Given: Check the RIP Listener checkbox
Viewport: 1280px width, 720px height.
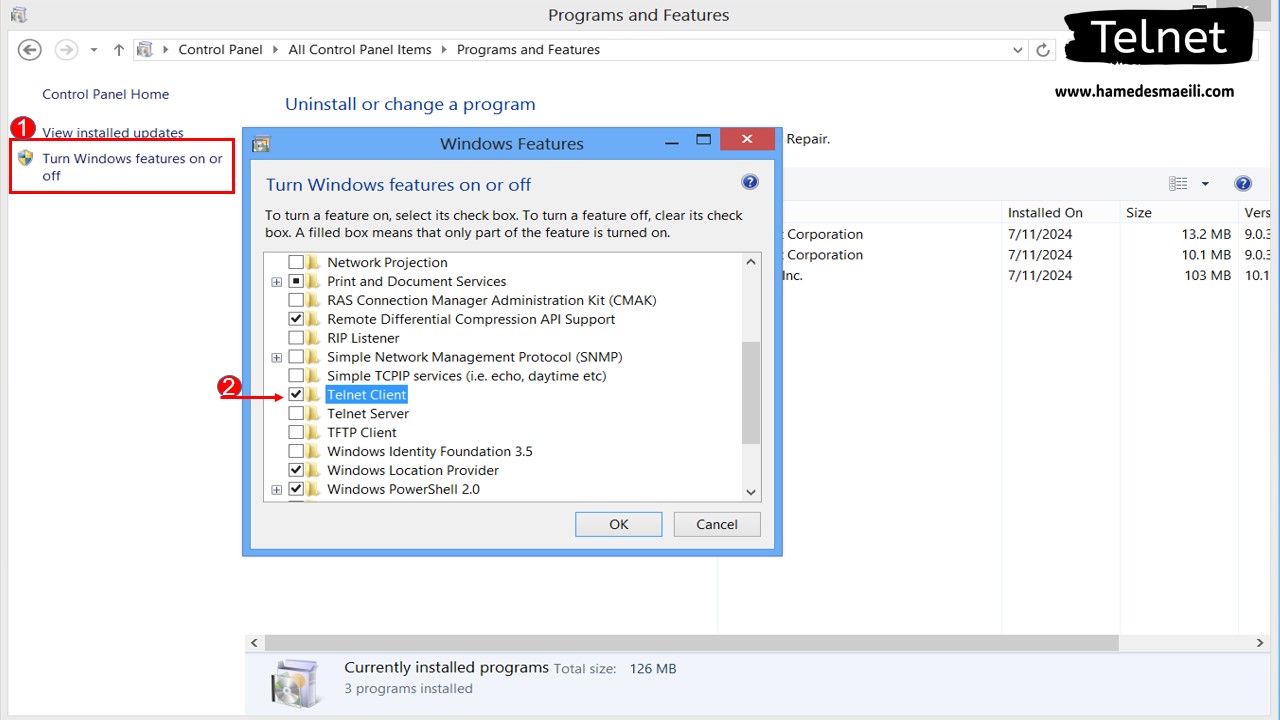Looking at the screenshot, I should (296, 338).
